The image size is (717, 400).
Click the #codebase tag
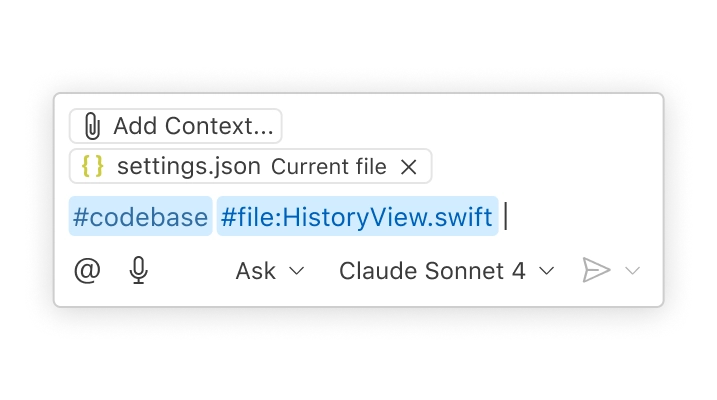140,217
